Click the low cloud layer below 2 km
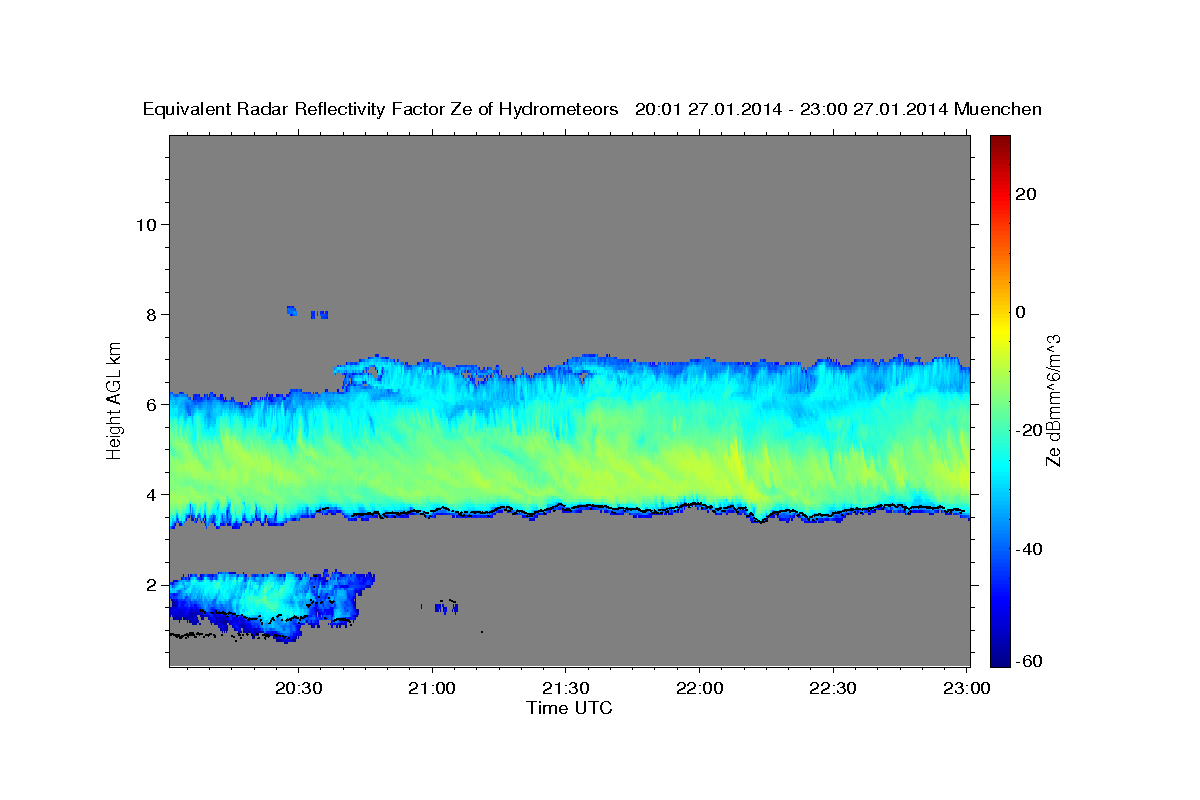The width and height of the screenshot is (1200, 800). pos(270,605)
